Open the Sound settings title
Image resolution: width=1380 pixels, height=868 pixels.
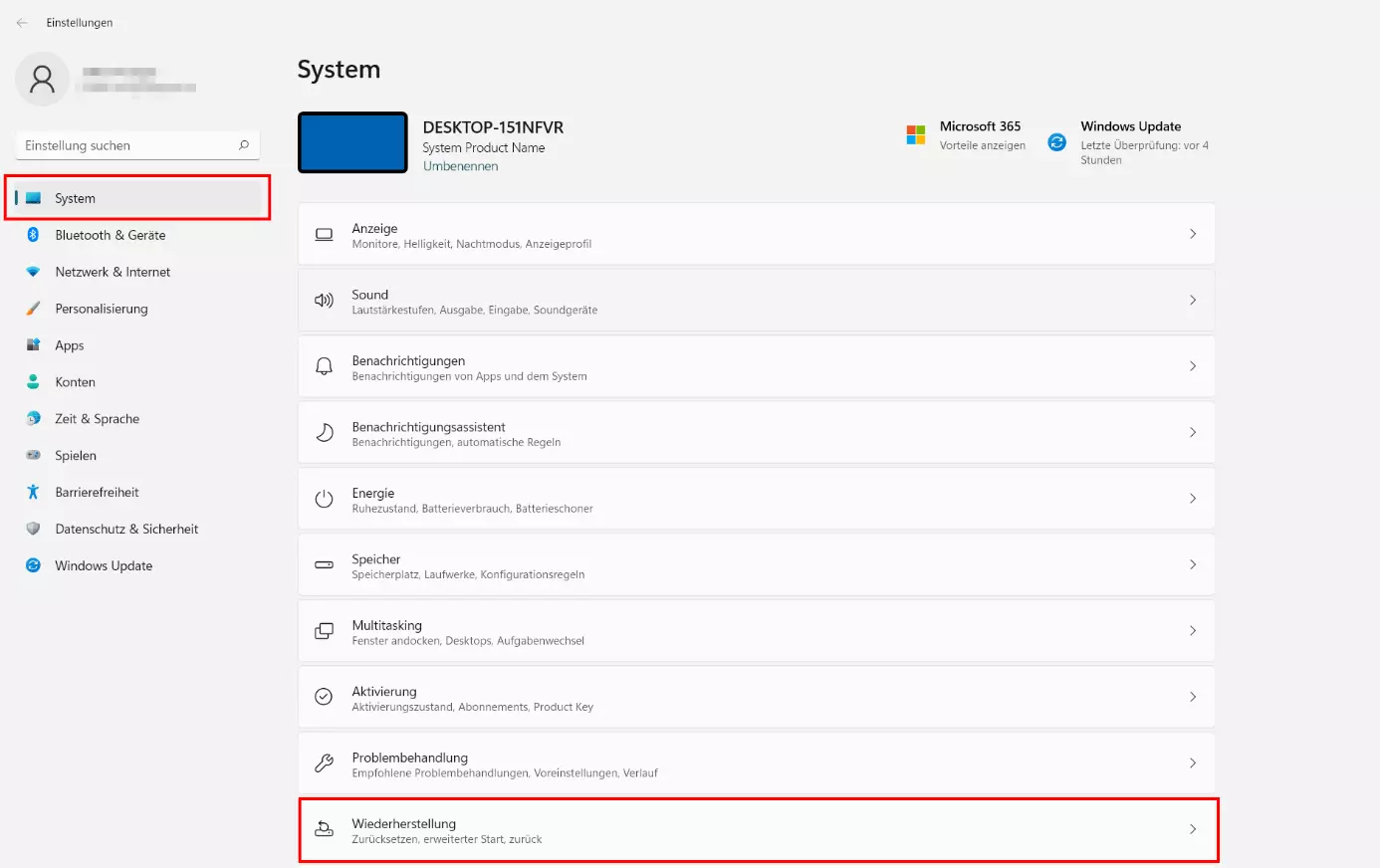369,295
